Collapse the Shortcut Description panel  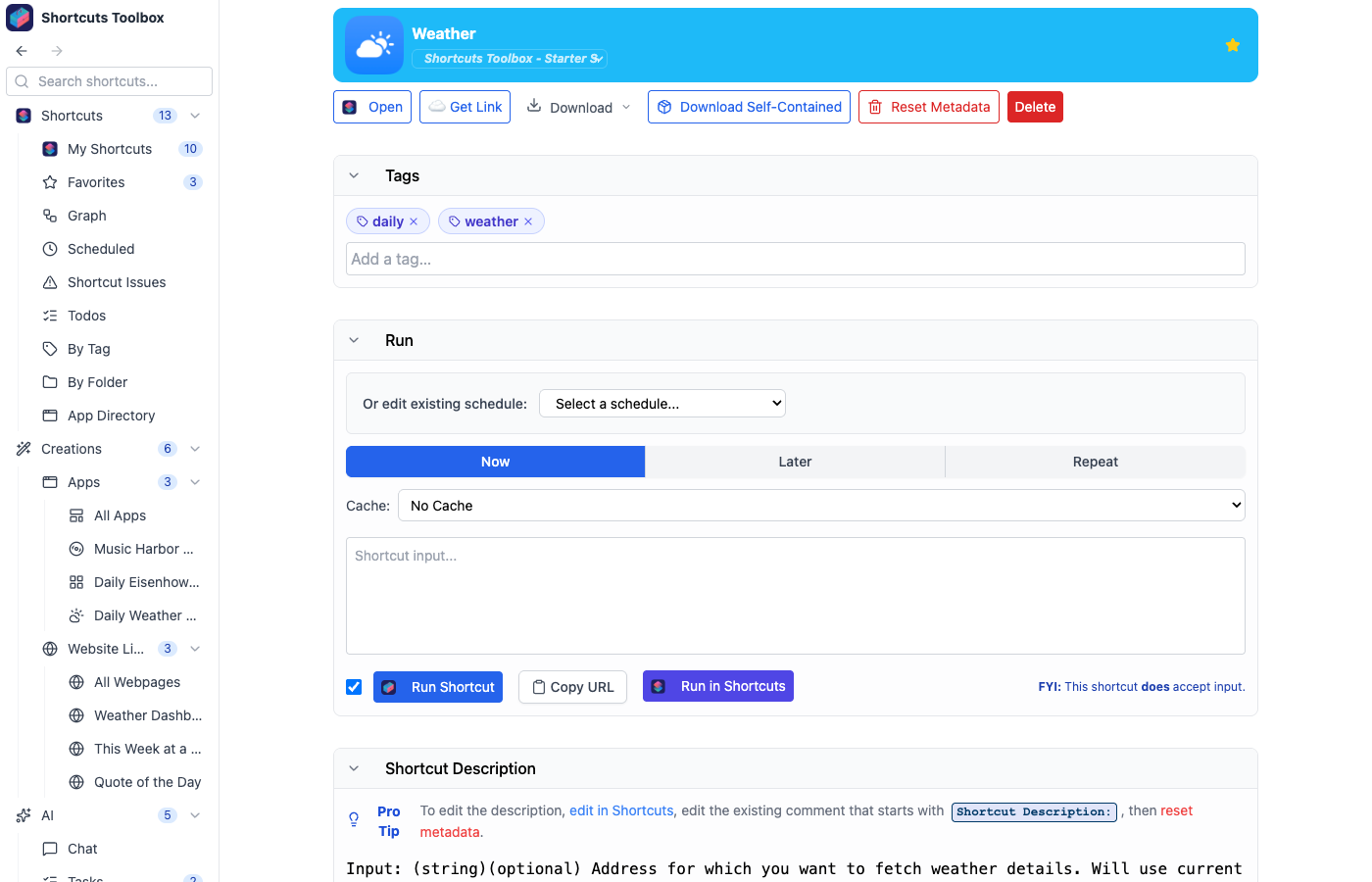pos(354,768)
